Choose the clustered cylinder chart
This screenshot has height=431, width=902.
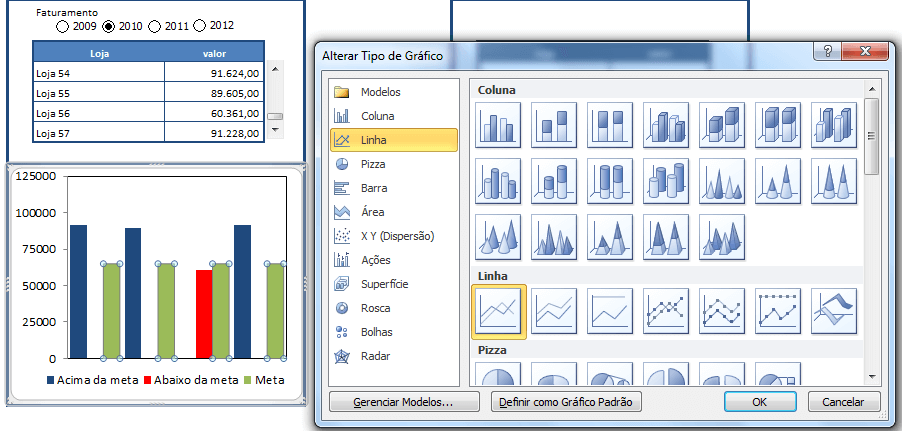point(498,181)
